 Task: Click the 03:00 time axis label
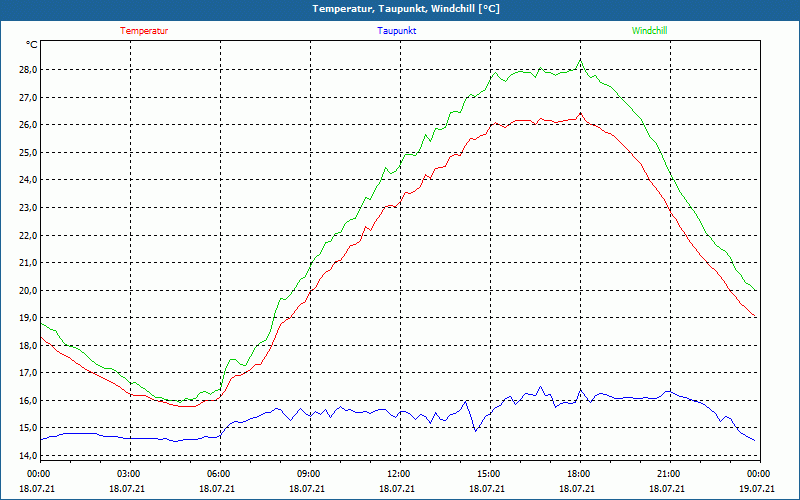(128, 474)
